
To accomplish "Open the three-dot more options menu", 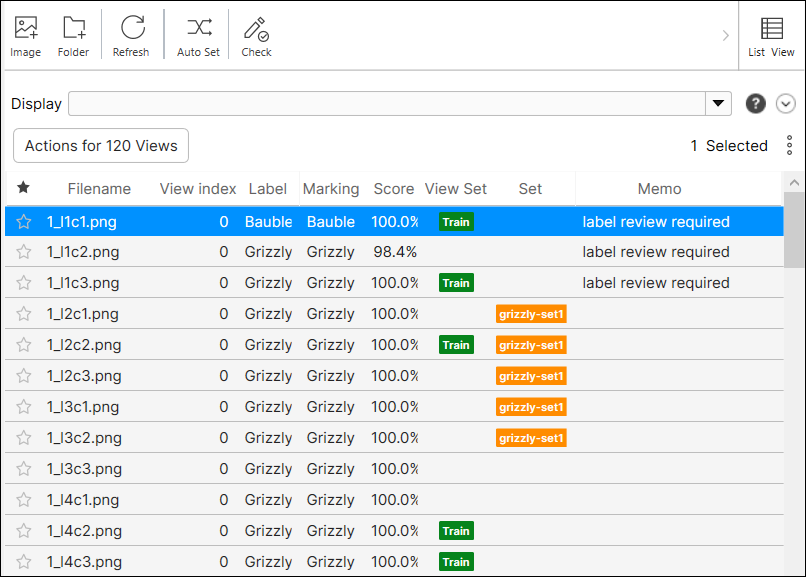I will tap(789, 146).
